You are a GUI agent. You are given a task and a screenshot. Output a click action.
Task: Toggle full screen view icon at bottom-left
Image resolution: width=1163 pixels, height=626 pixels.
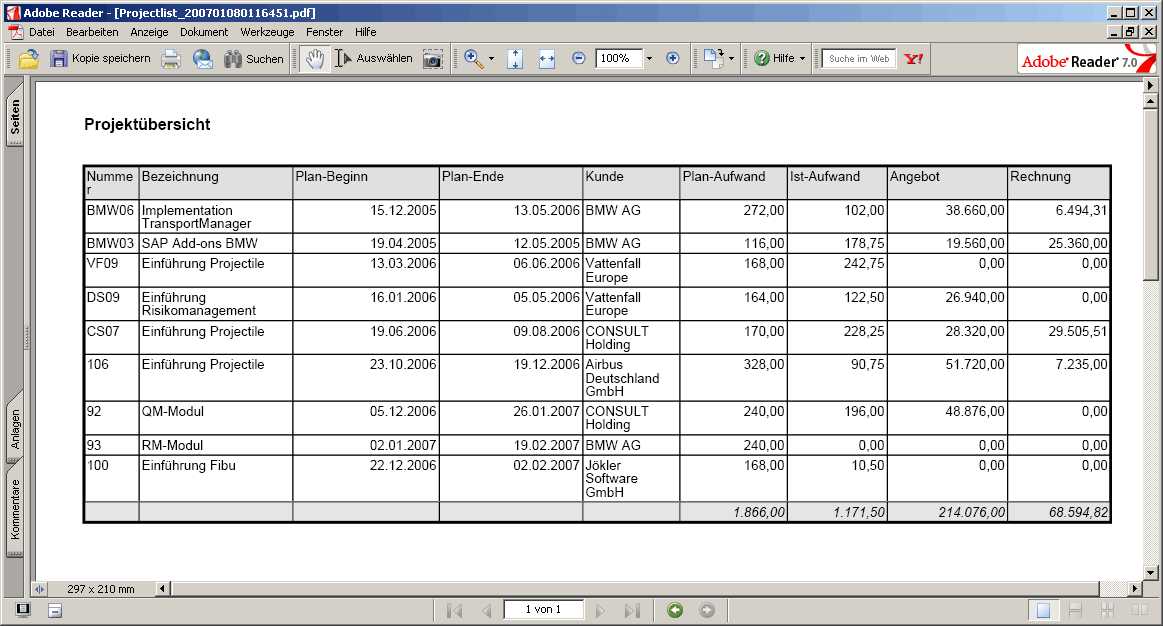click(x=23, y=610)
